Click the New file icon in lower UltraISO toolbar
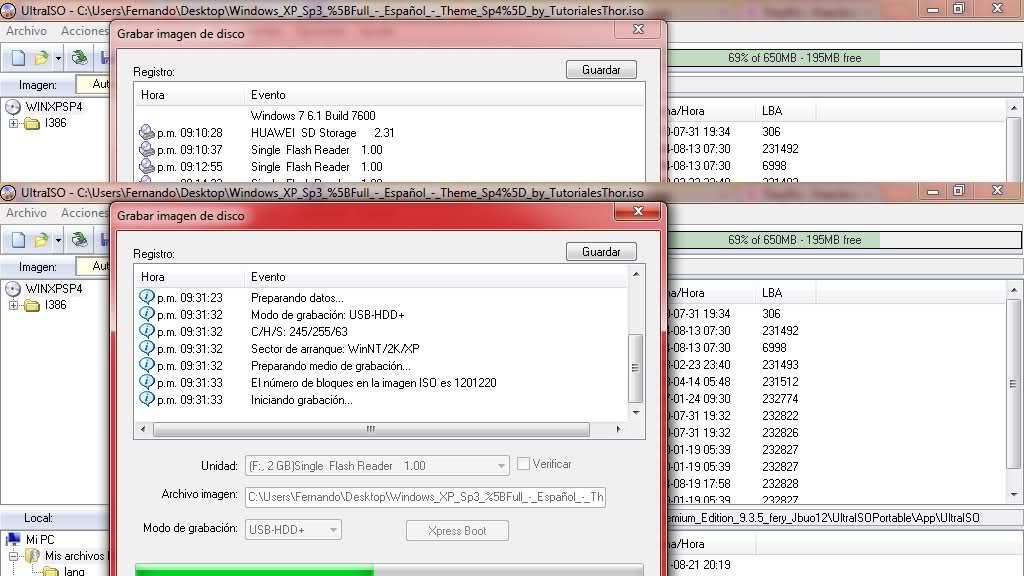 [x=18, y=240]
